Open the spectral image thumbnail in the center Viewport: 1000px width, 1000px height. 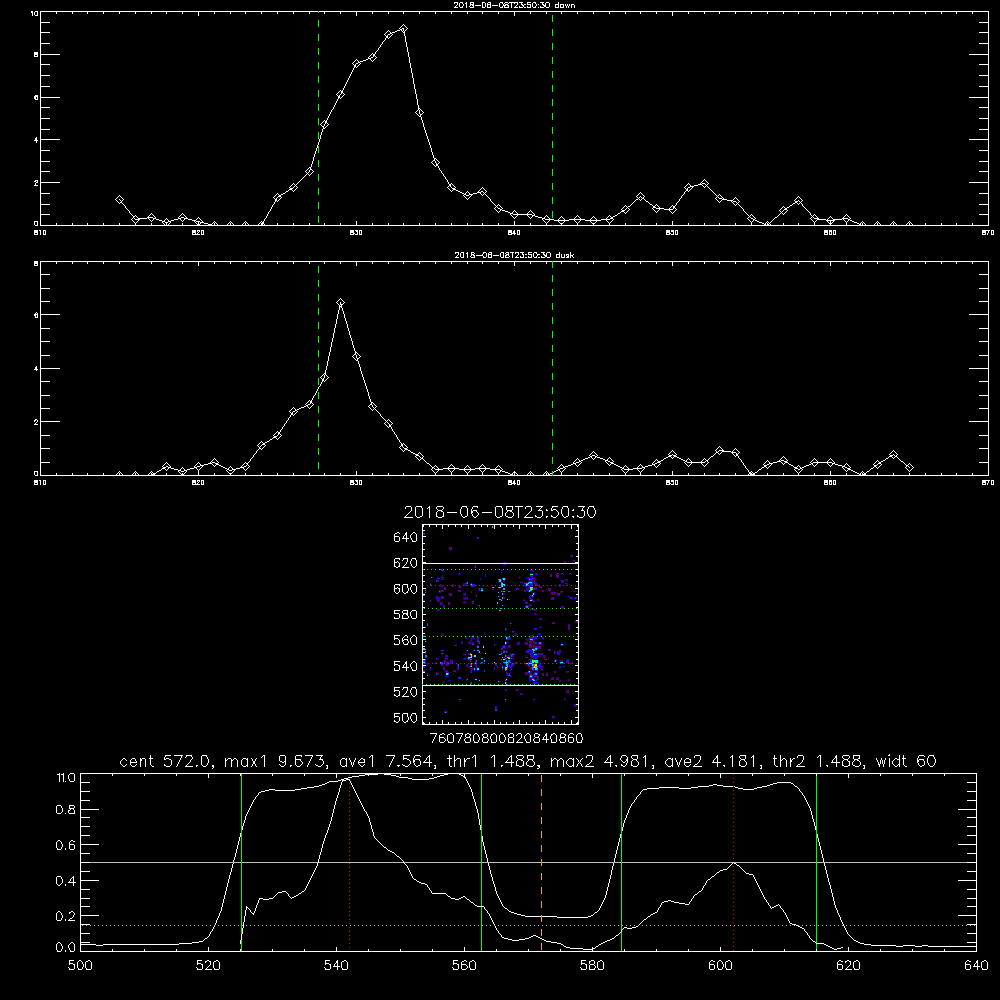click(x=501, y=624)
